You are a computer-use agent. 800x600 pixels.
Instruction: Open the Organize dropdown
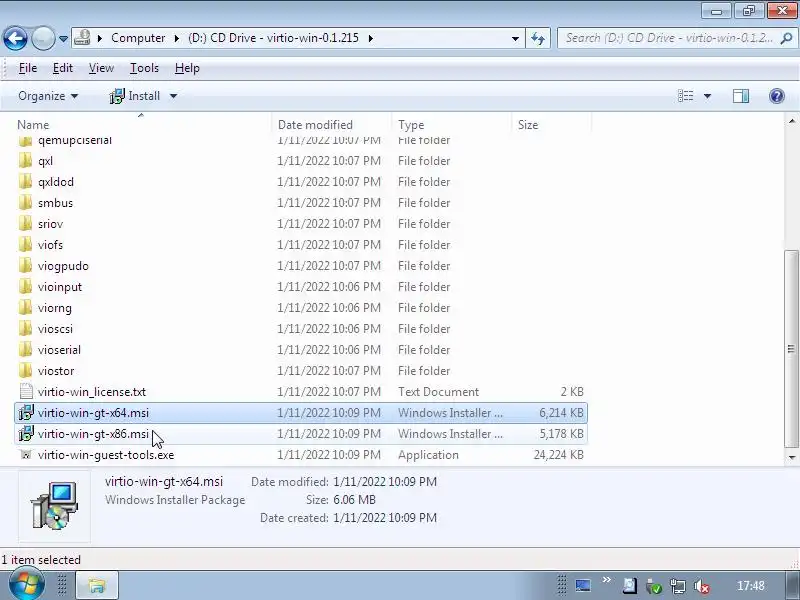click(x=48, y=96)
